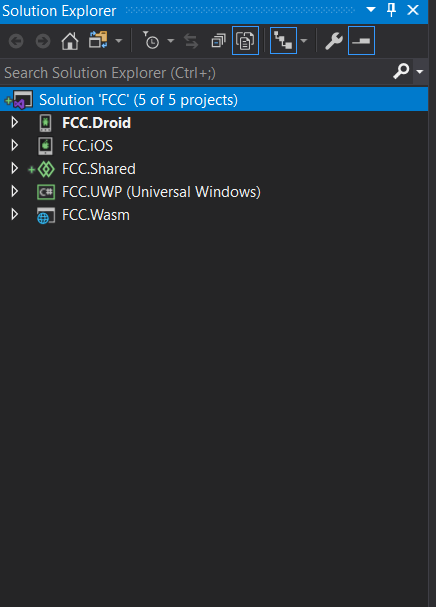This screenshot has height=607, width=436.
Task: Expand the FCC.Shared project node
Action: 15,168
